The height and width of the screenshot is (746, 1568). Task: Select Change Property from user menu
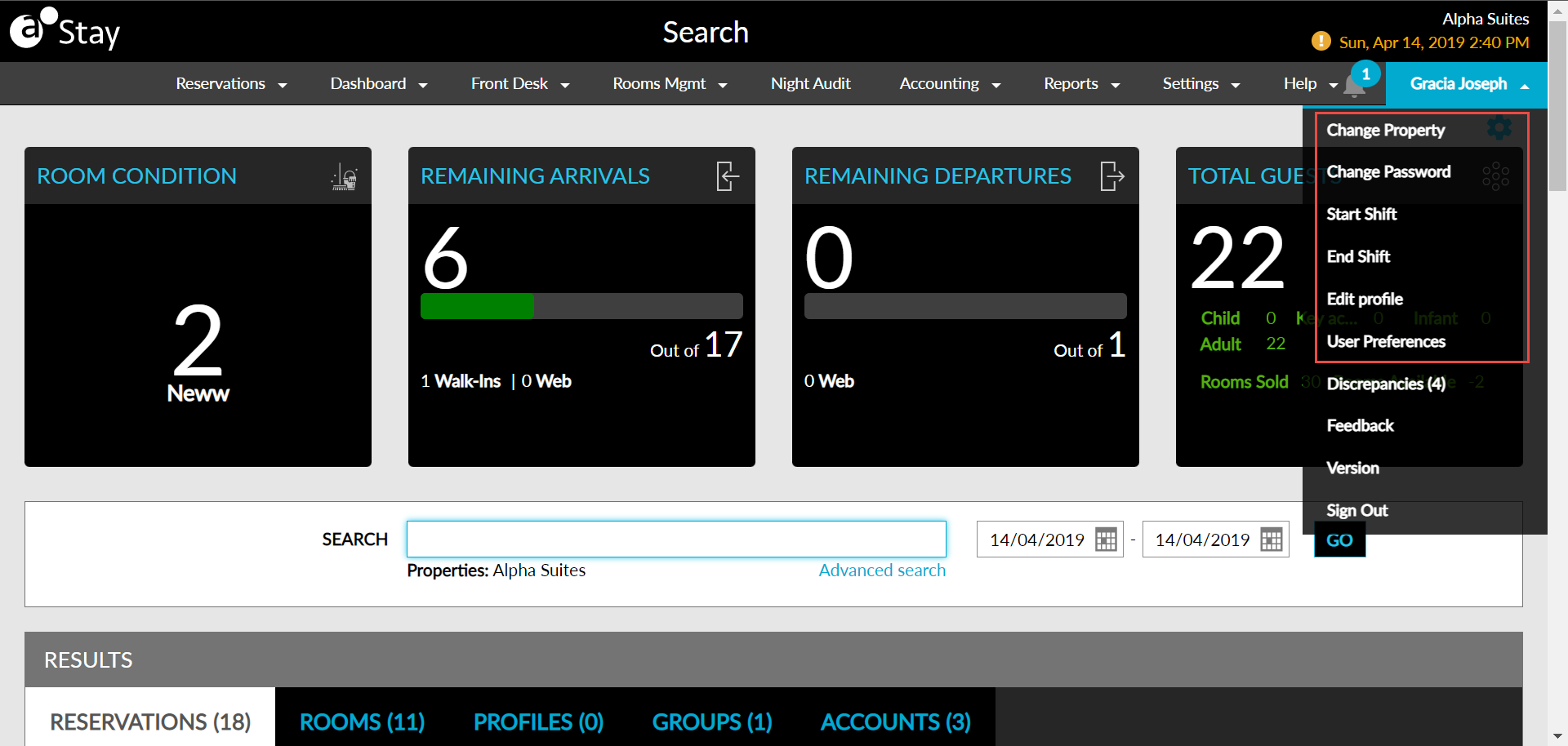pyautogui.click(x=1385, y=131)
